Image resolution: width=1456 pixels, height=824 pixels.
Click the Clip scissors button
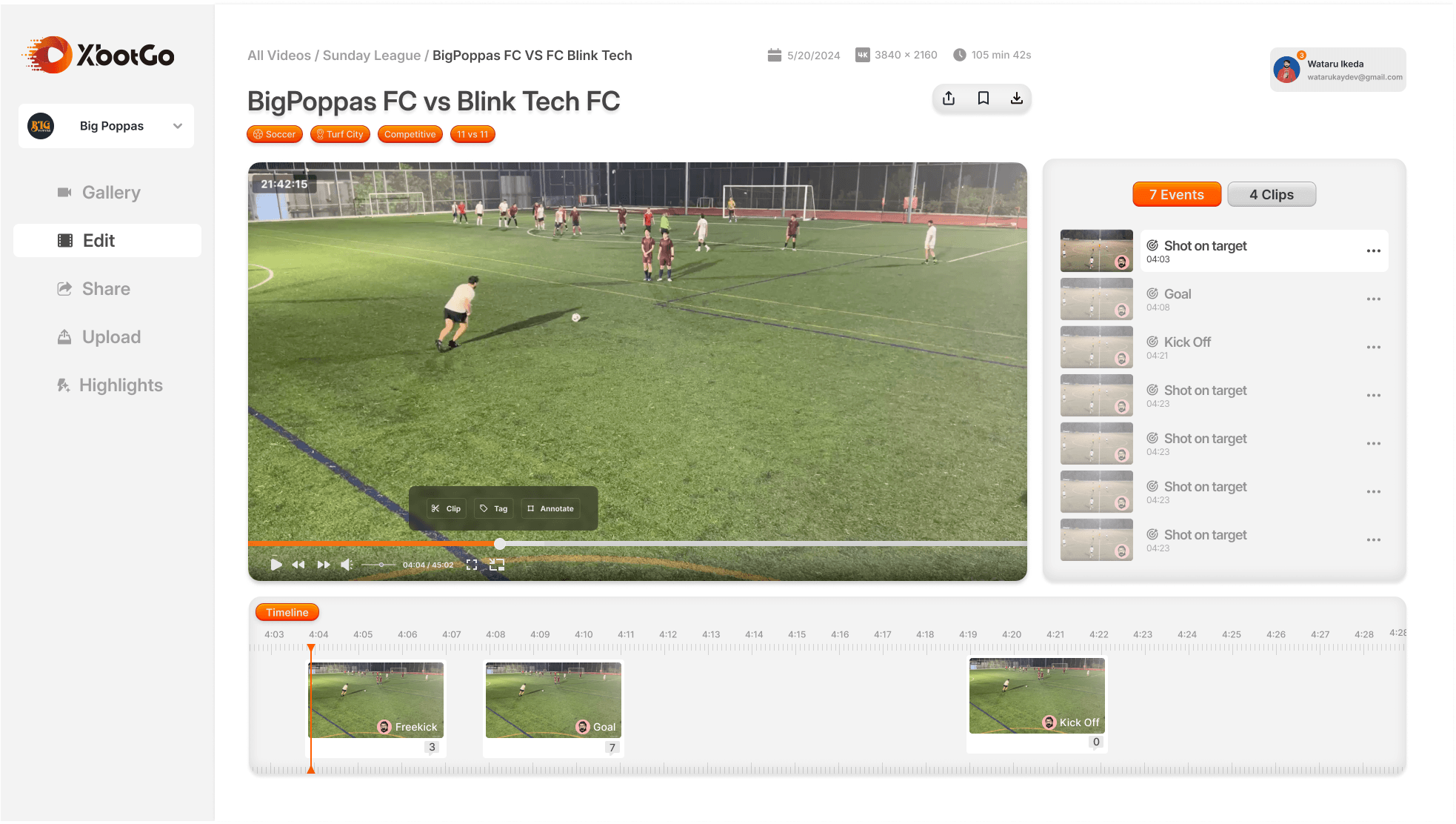[x=446, y=508]
